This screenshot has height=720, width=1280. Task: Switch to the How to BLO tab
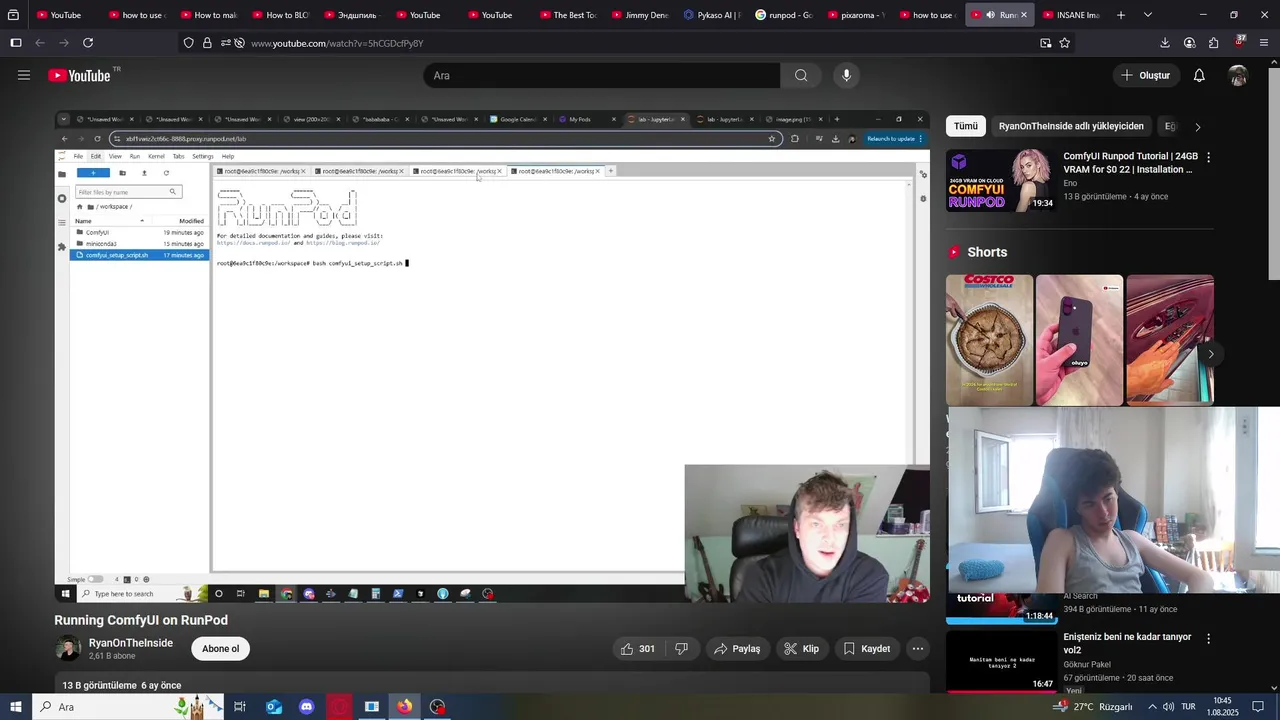coord(279,15)
